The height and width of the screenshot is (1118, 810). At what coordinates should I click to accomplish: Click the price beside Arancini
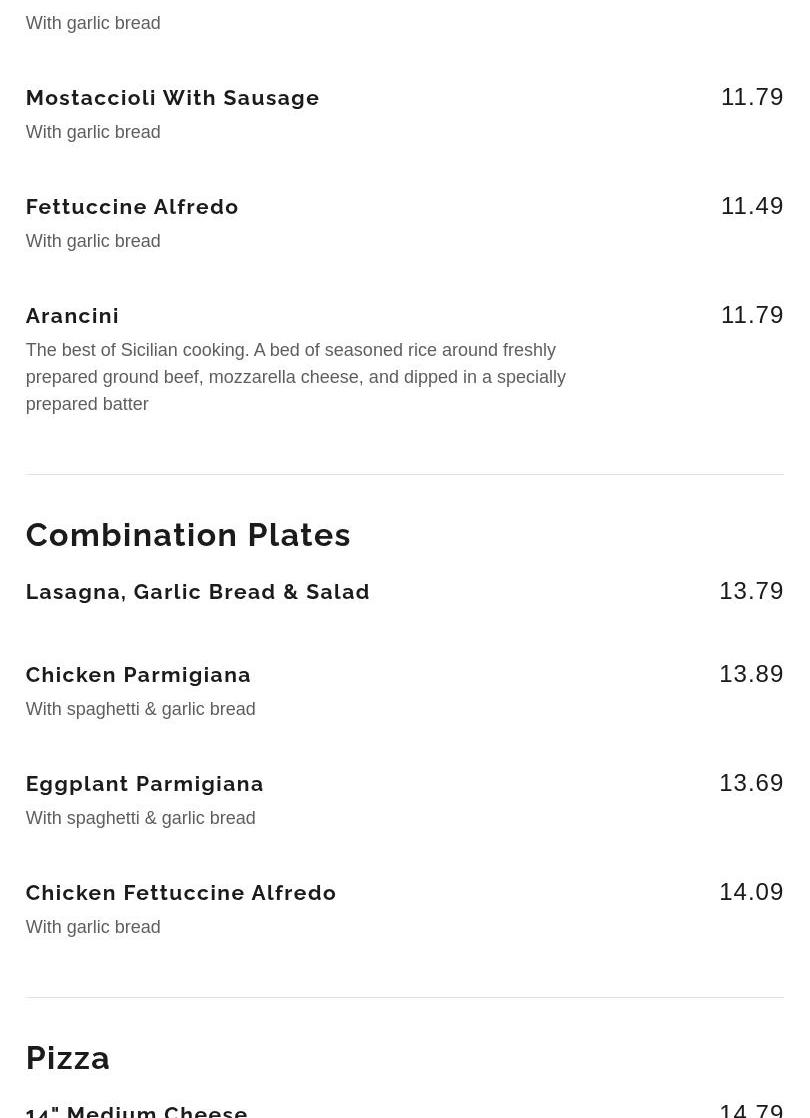click(x=751, y=315)
